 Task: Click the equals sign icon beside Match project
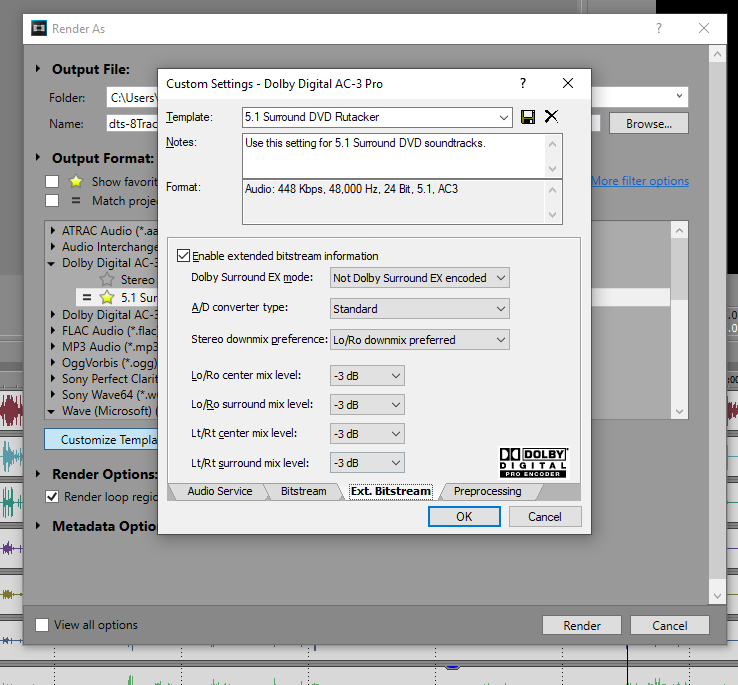click(76, 201)
